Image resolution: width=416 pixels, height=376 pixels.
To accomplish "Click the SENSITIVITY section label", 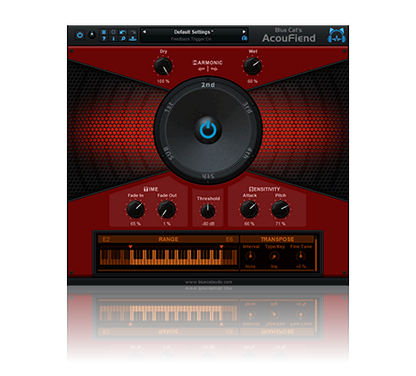I will click(x=265, y=189).
